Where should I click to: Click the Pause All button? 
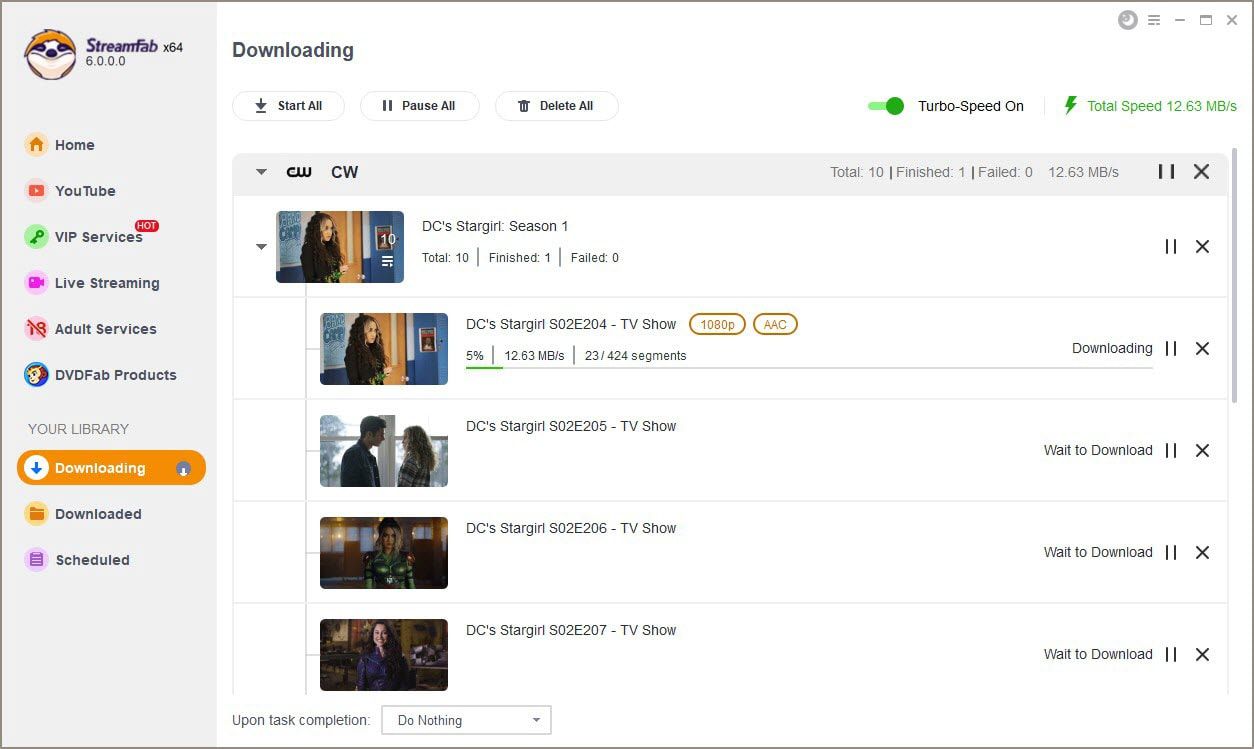click(419, 105)
